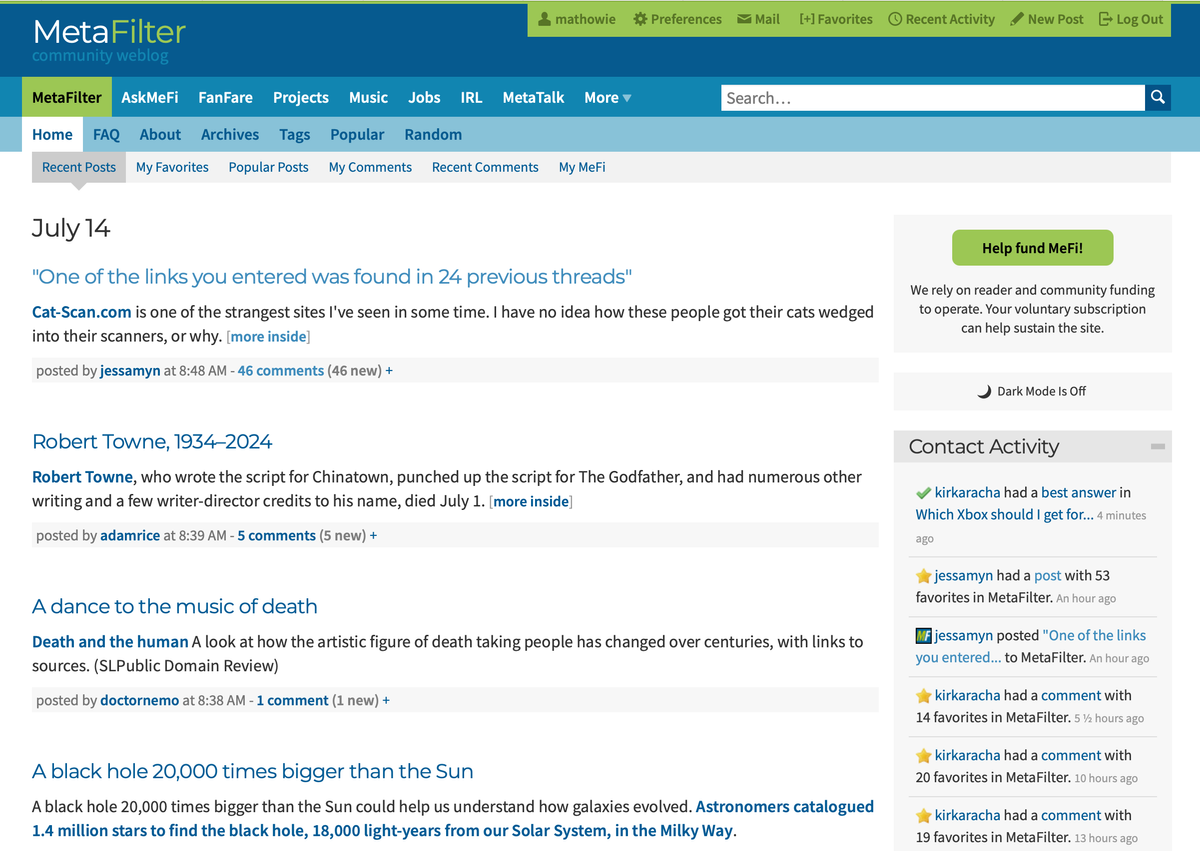Expand the More navigation dropdown
1200x851 pixels.
pyautogui.click(x=608, y=97)
